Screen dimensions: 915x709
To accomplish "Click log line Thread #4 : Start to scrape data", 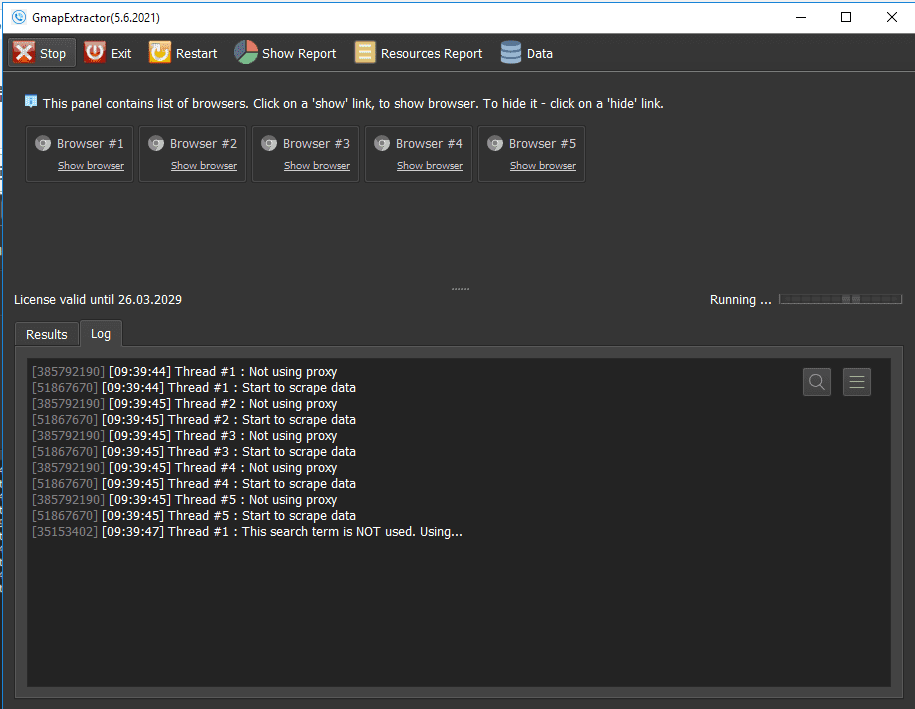I will point(194,484).
